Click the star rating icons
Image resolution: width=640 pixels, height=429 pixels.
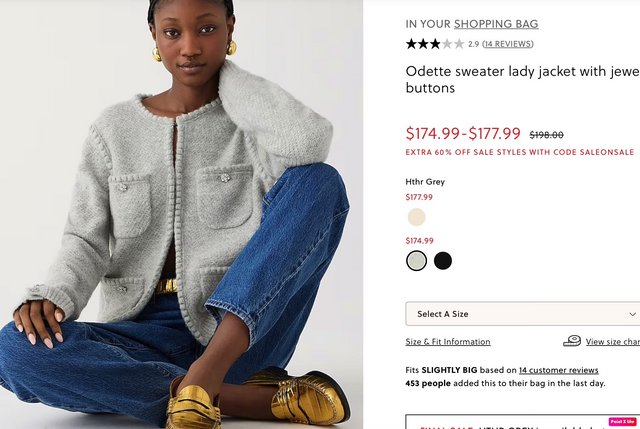(435, 44)
